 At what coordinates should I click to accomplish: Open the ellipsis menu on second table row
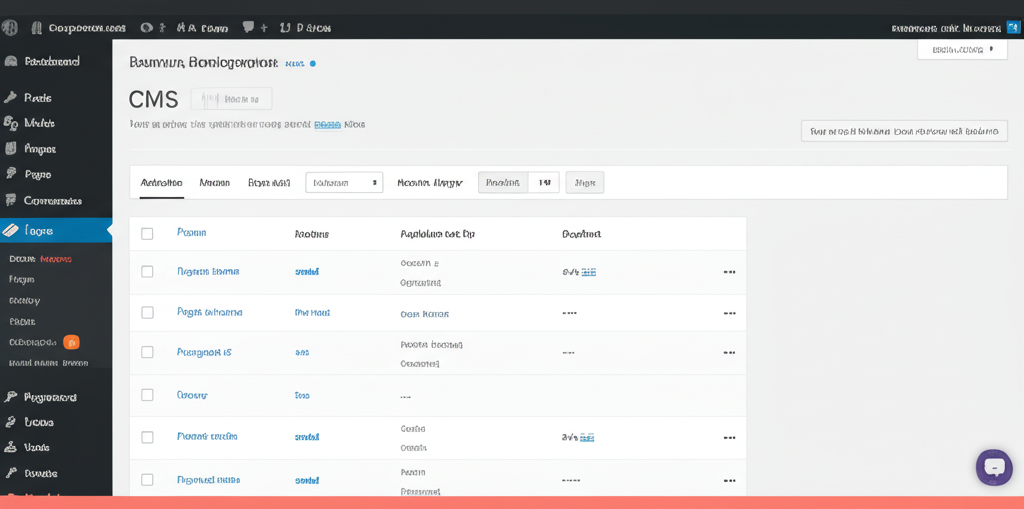pos(729,314)
